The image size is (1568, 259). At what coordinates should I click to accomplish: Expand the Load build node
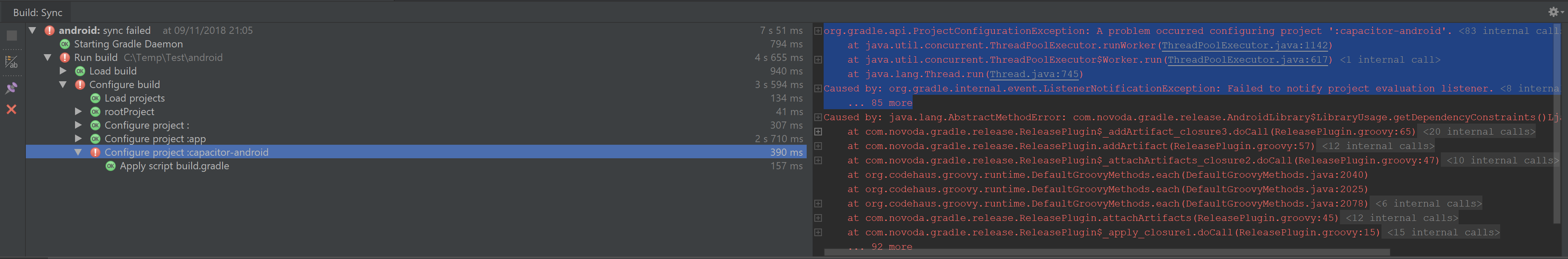pyautogui.click(x=63, y=71)
